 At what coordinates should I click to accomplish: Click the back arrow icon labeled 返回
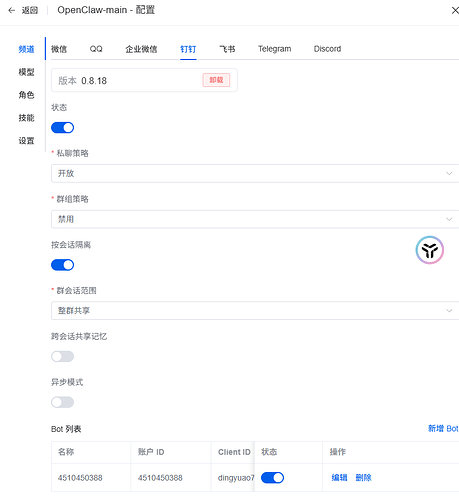(x=12, y=10)
